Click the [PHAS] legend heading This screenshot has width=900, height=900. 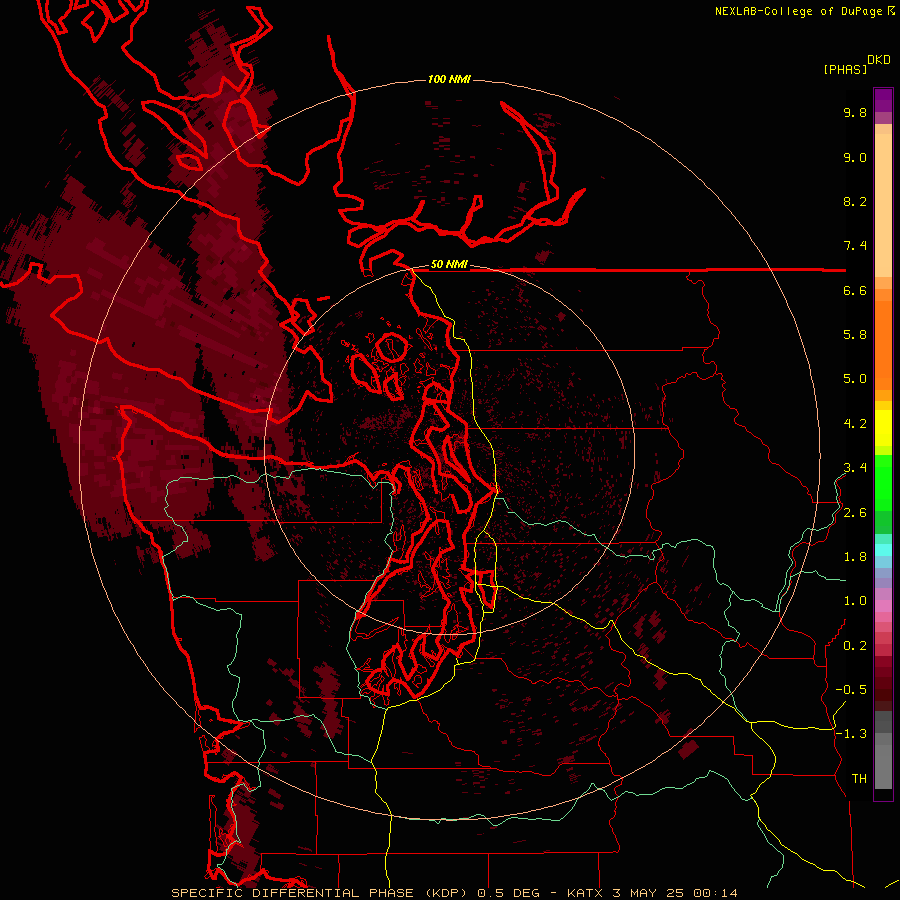point(845,69)
